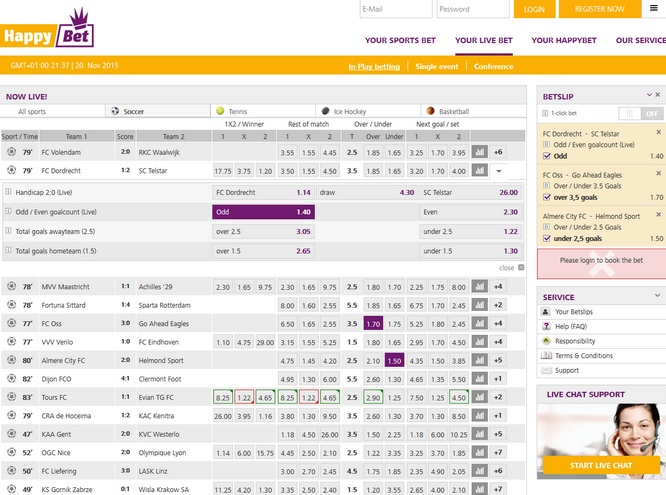Expand +7 more markets for OGC Nice
666x495 pixels.
tap(498, 453)
